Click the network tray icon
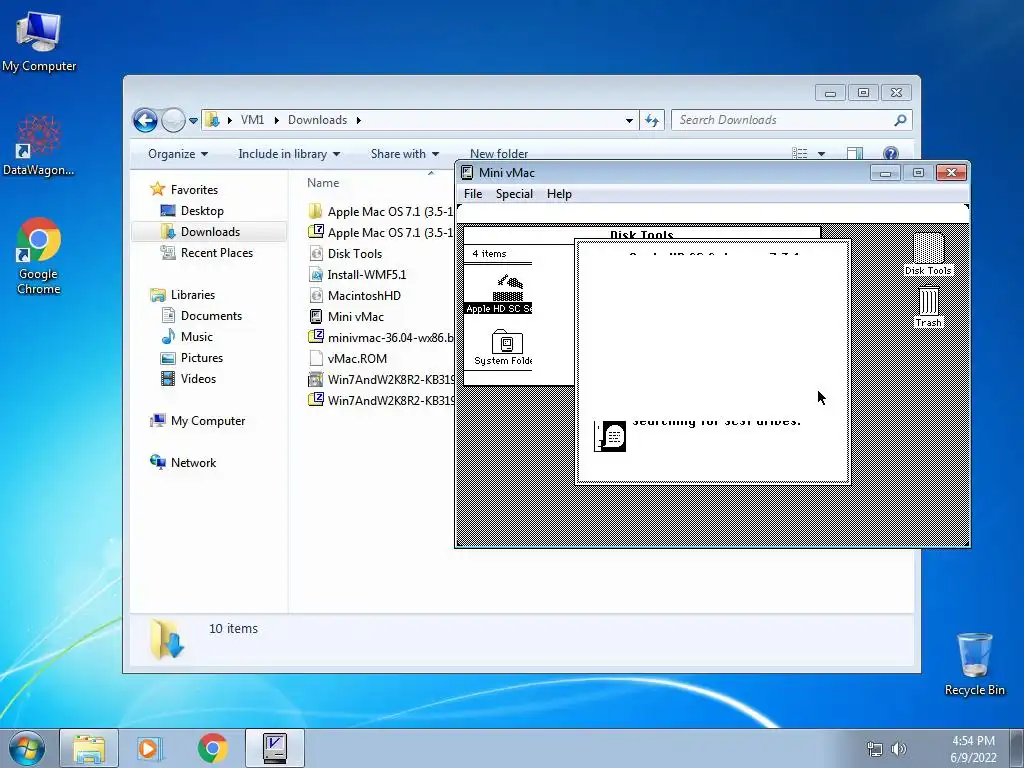The image size is (1024, 768). pyautogui.click(x=874, y=749)
